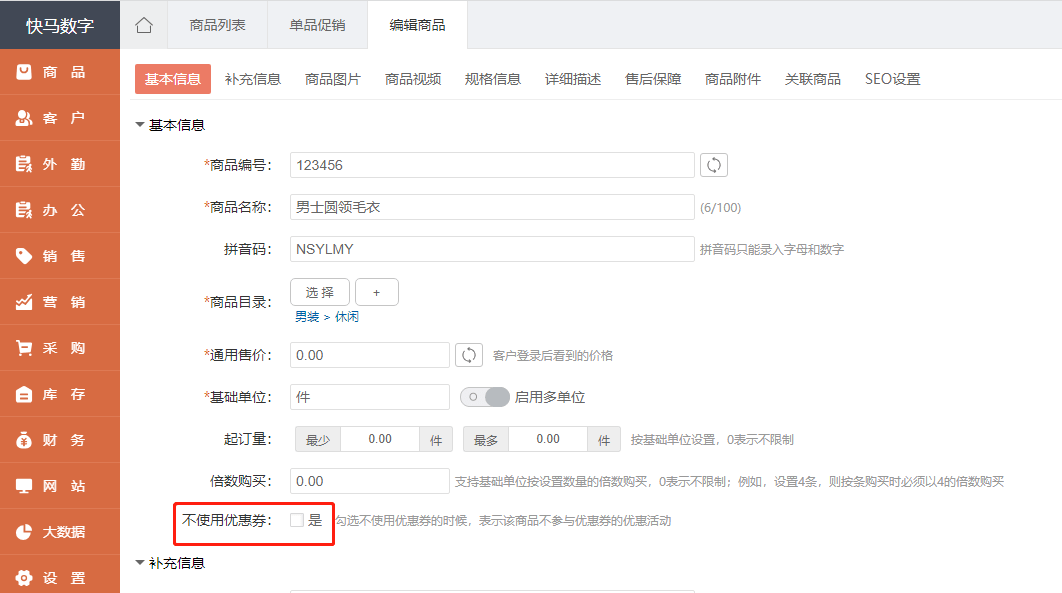
Task: Click the 客户登录后看到的价格 hint text
Action: [553, 355]
